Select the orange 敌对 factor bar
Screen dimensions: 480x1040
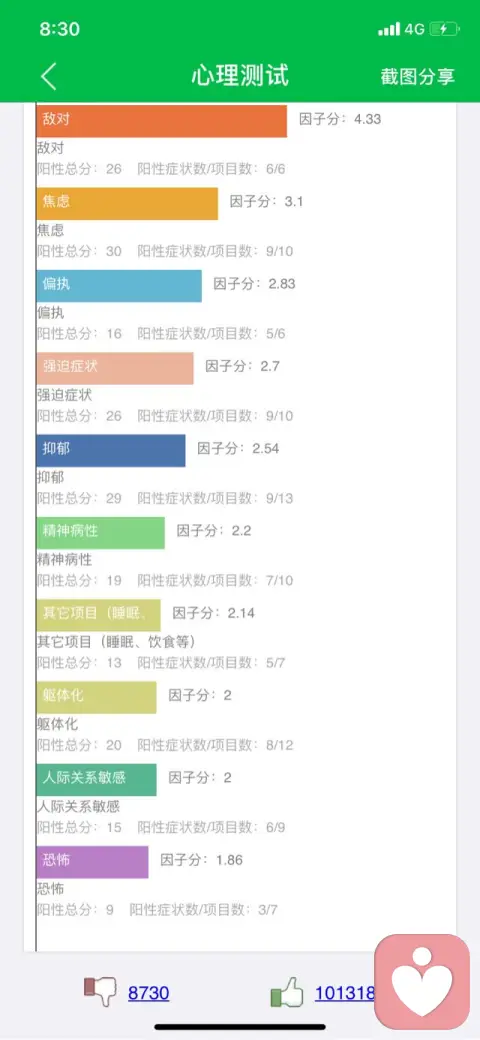[162, 121]
